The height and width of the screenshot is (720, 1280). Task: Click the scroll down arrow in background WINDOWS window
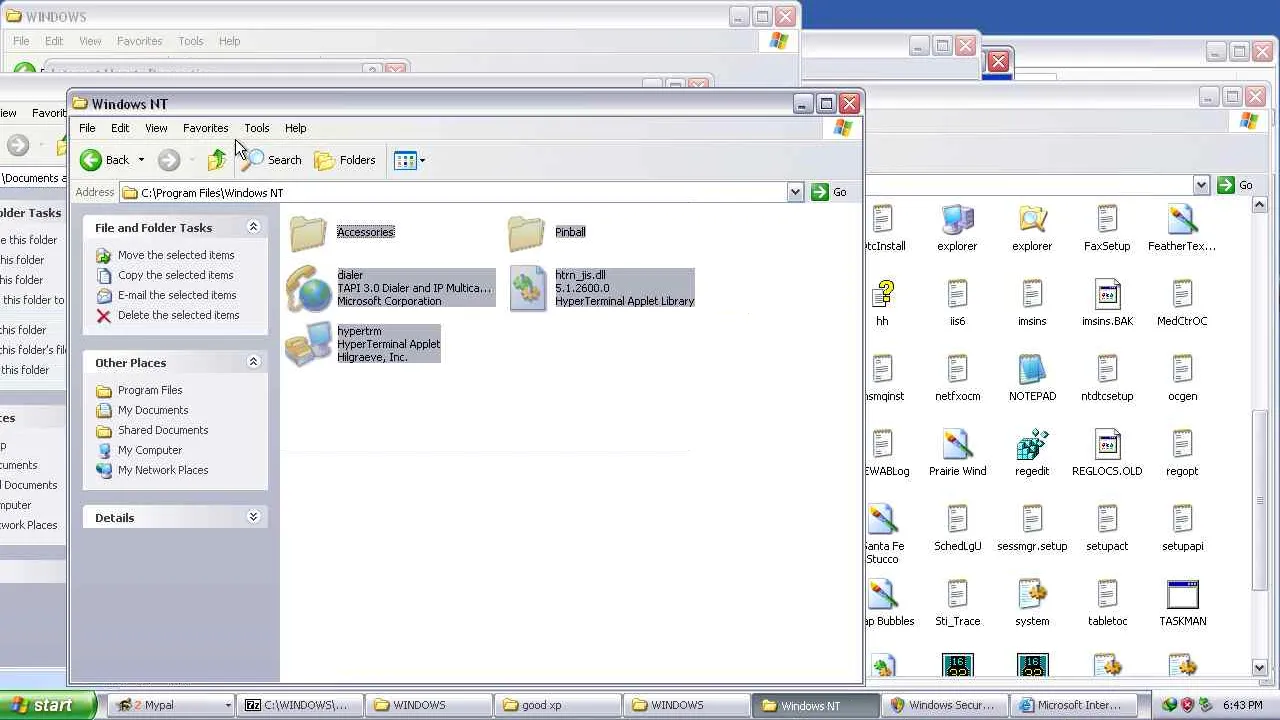click(x=1260, y=667)
